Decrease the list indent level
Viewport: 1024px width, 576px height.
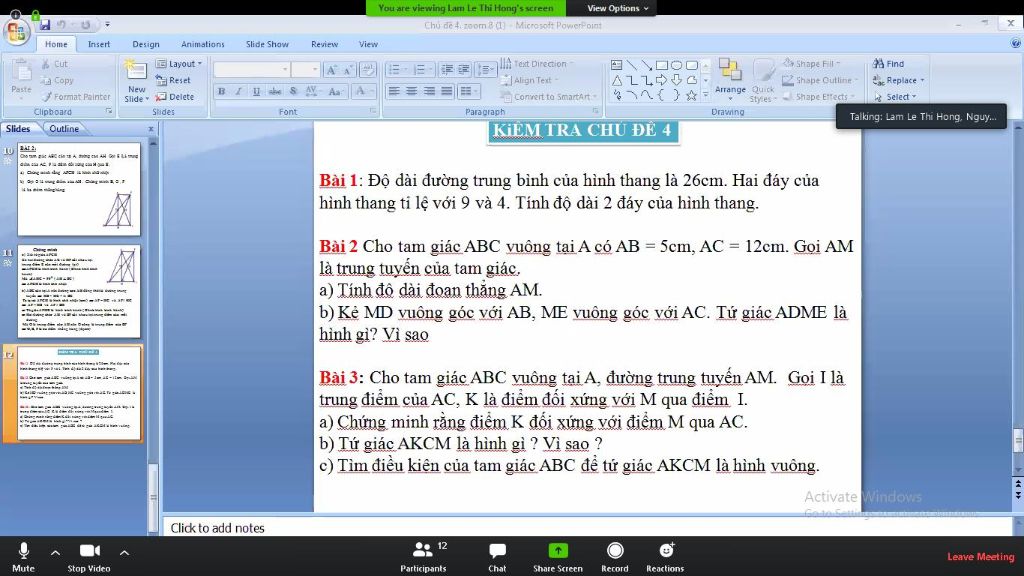click(447, 70)
